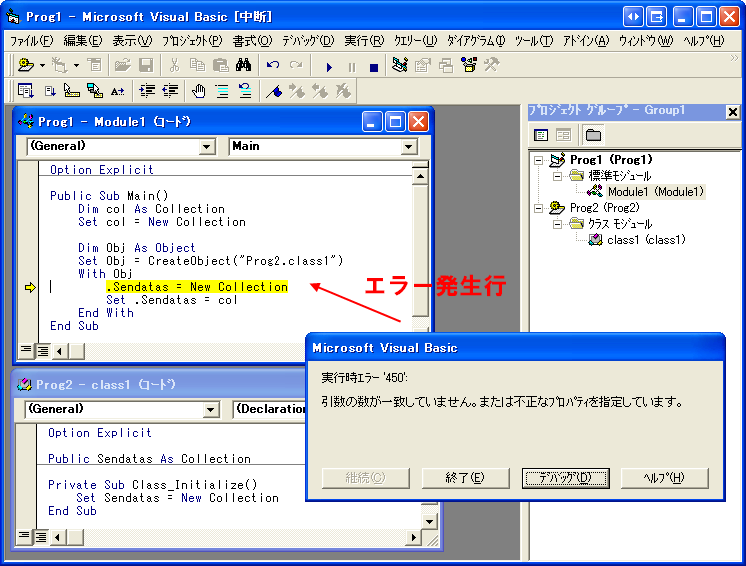Toggle breakpoint with the hand icon

(x=198, y=90)
